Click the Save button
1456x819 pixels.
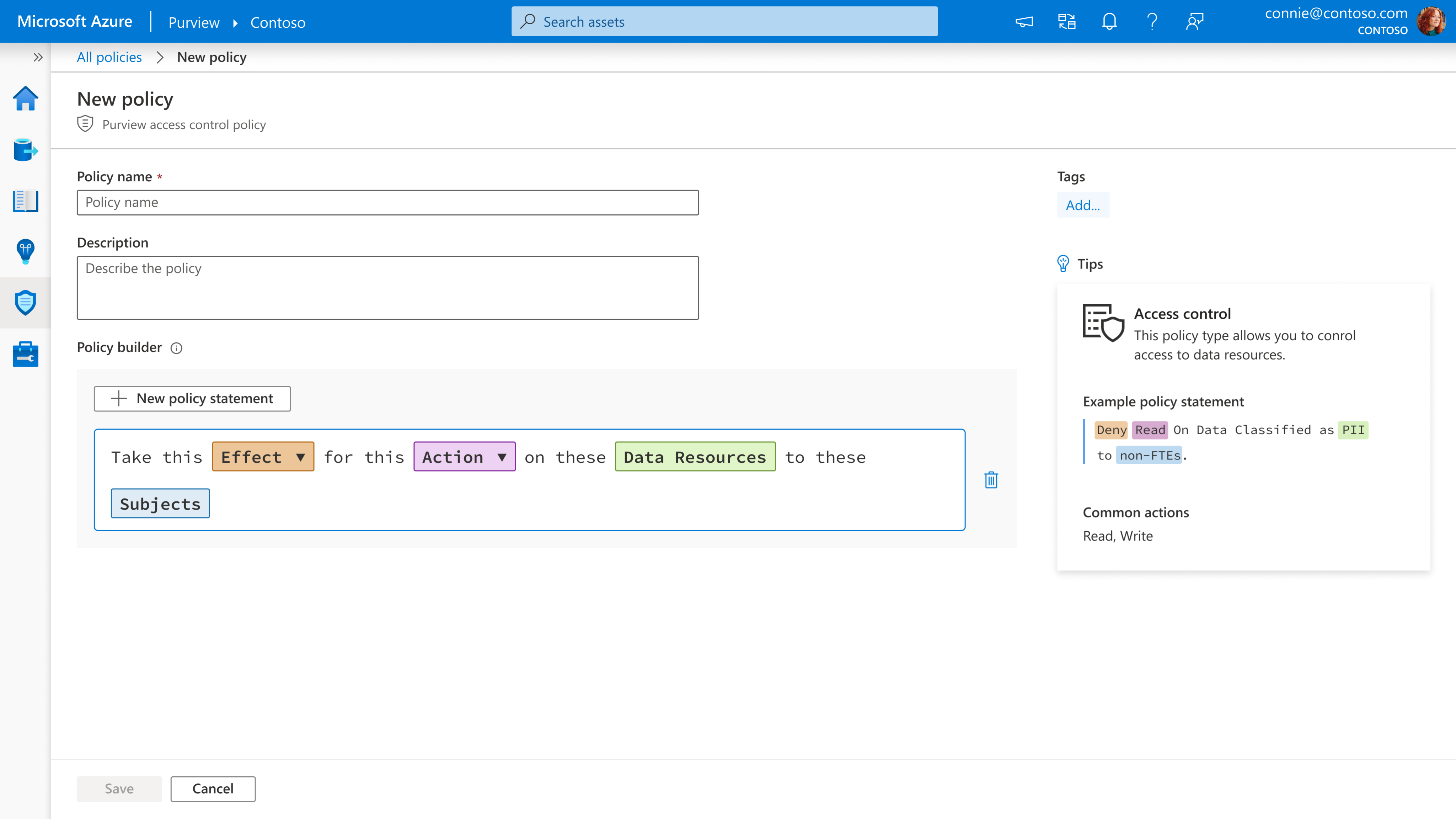119,789
